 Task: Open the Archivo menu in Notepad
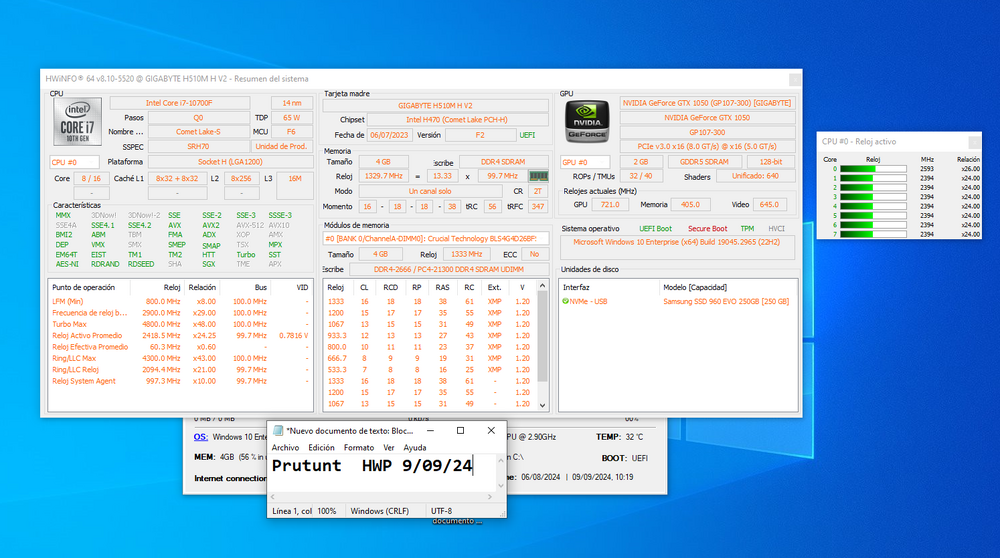coord(285,448)
